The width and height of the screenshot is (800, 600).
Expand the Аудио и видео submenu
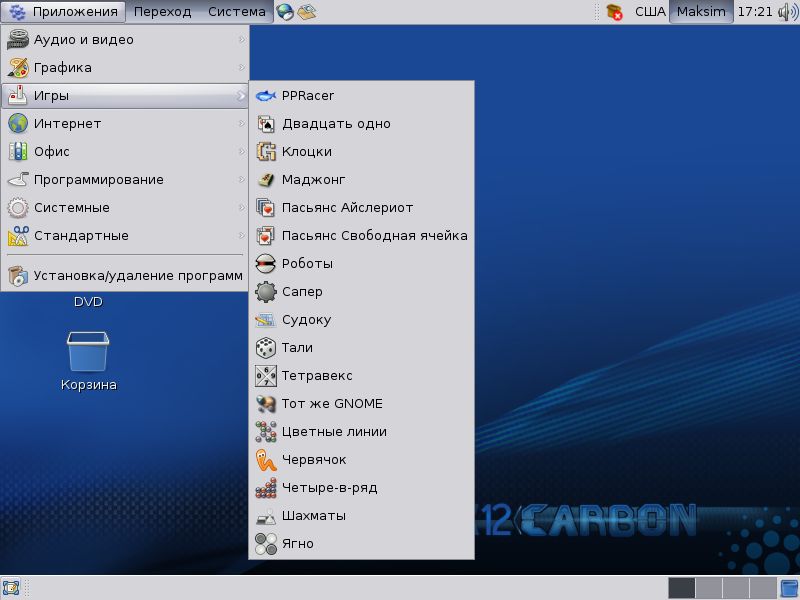(x=124, y=39)
